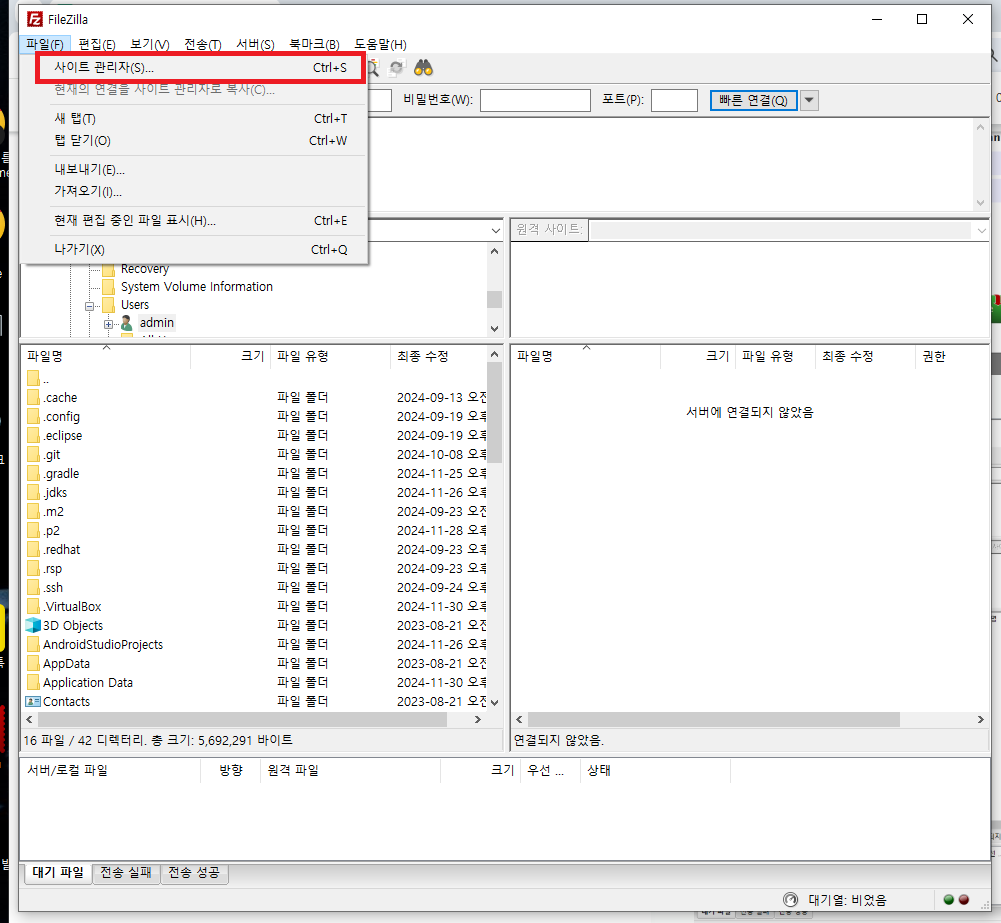The width and height of the screenshot is (1001, 923).
Task: Select 내보내기(E) menu entry
Action: click(x=200, y=170)
